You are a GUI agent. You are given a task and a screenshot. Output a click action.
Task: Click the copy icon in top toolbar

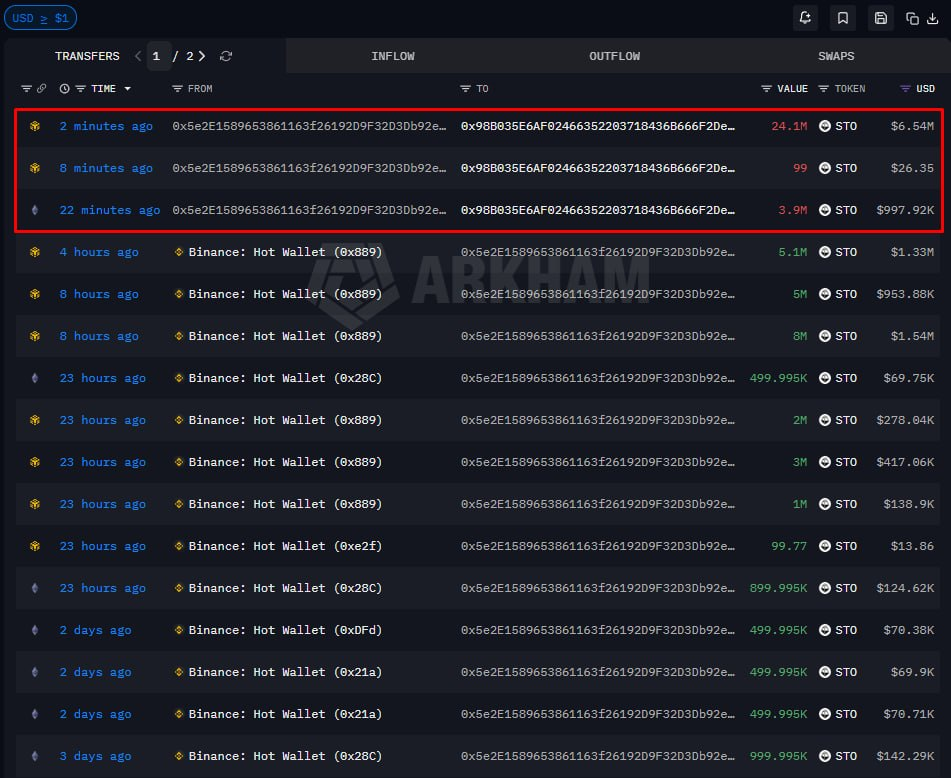point(912,18)
